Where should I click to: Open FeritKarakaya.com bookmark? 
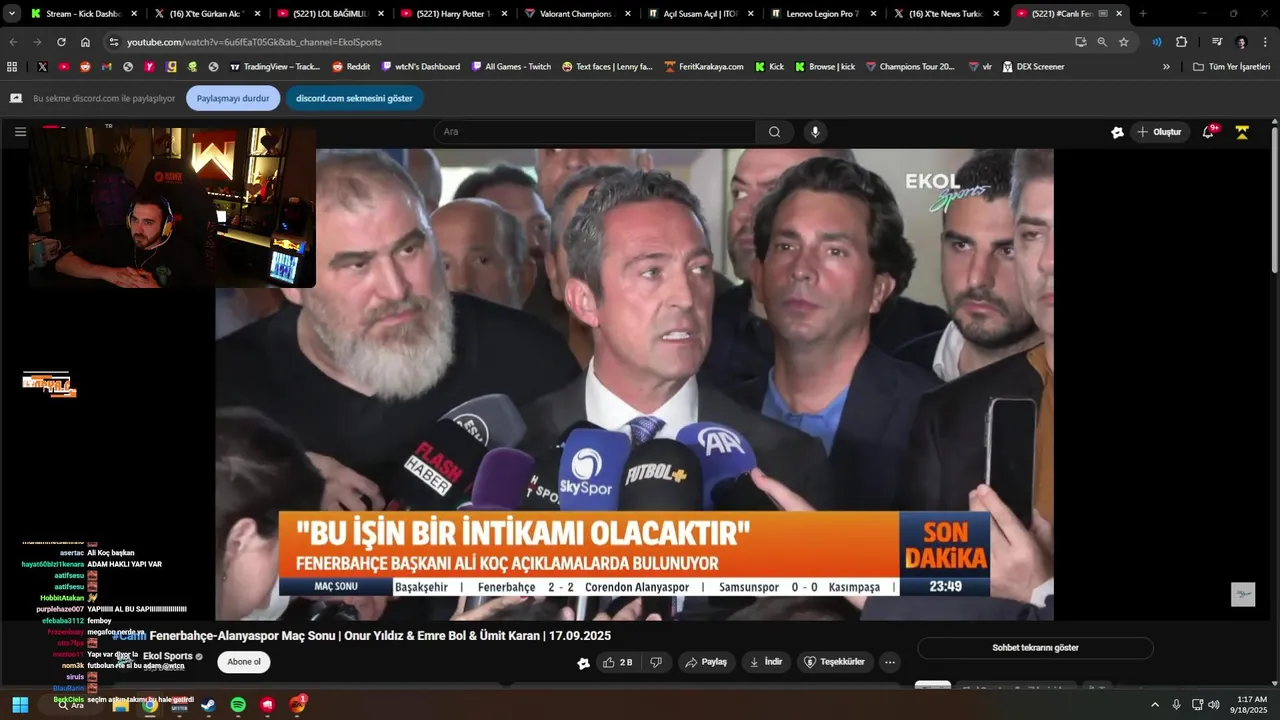[704, 67]
